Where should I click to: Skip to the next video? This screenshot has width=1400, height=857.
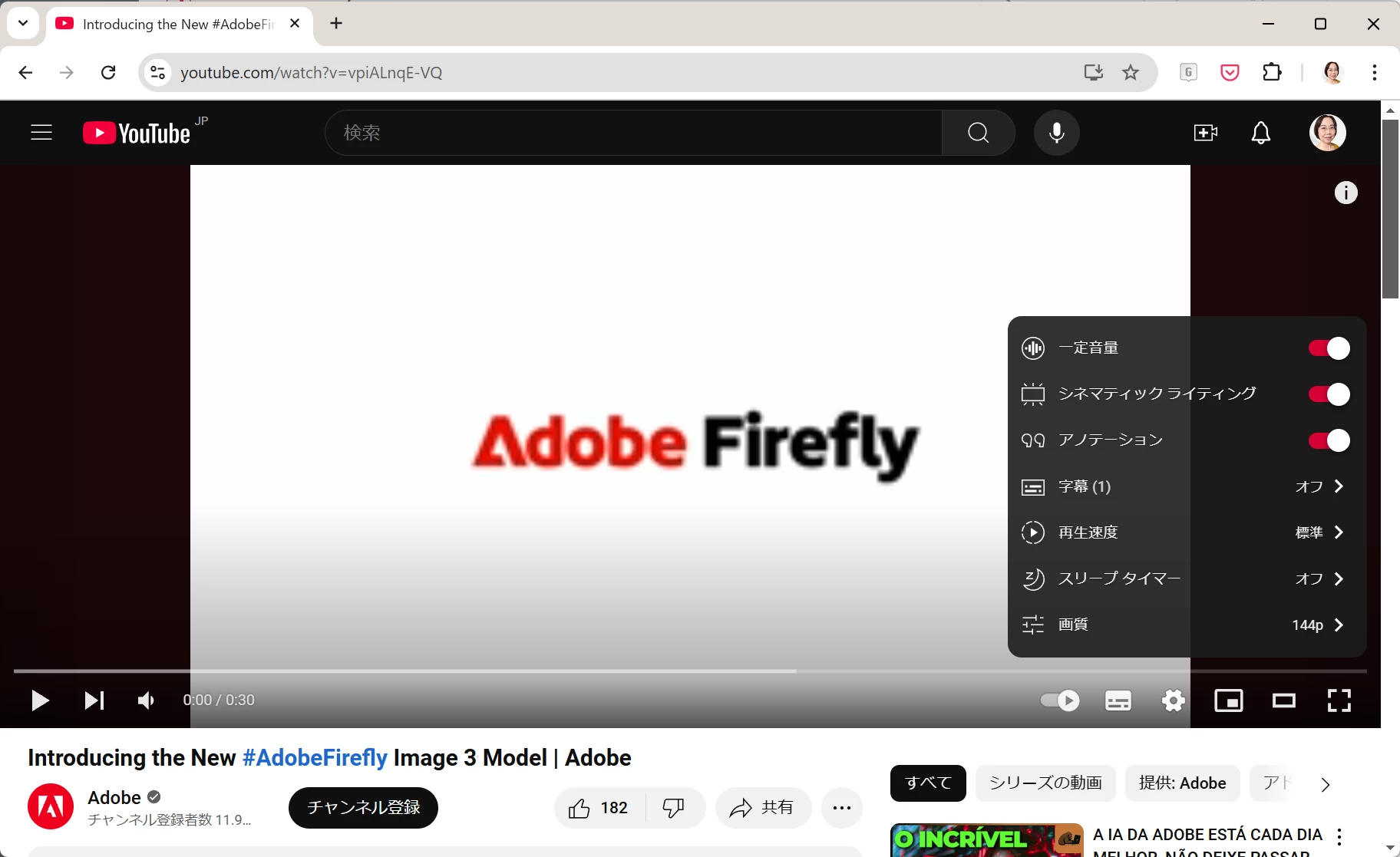94,700
